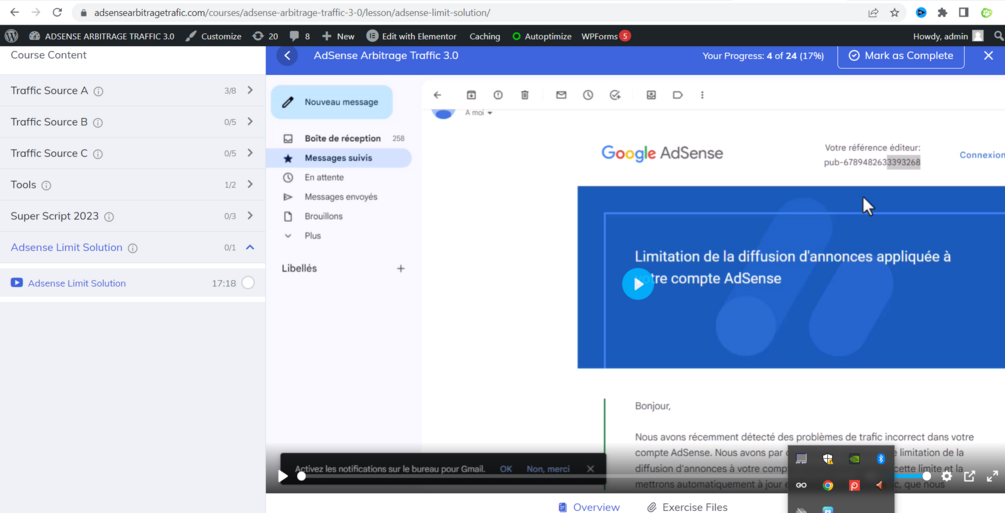Image resolution: width=1005 pixels, height=513 pixels.
Task: Close the lesson with the X
Action: [988, 56]
